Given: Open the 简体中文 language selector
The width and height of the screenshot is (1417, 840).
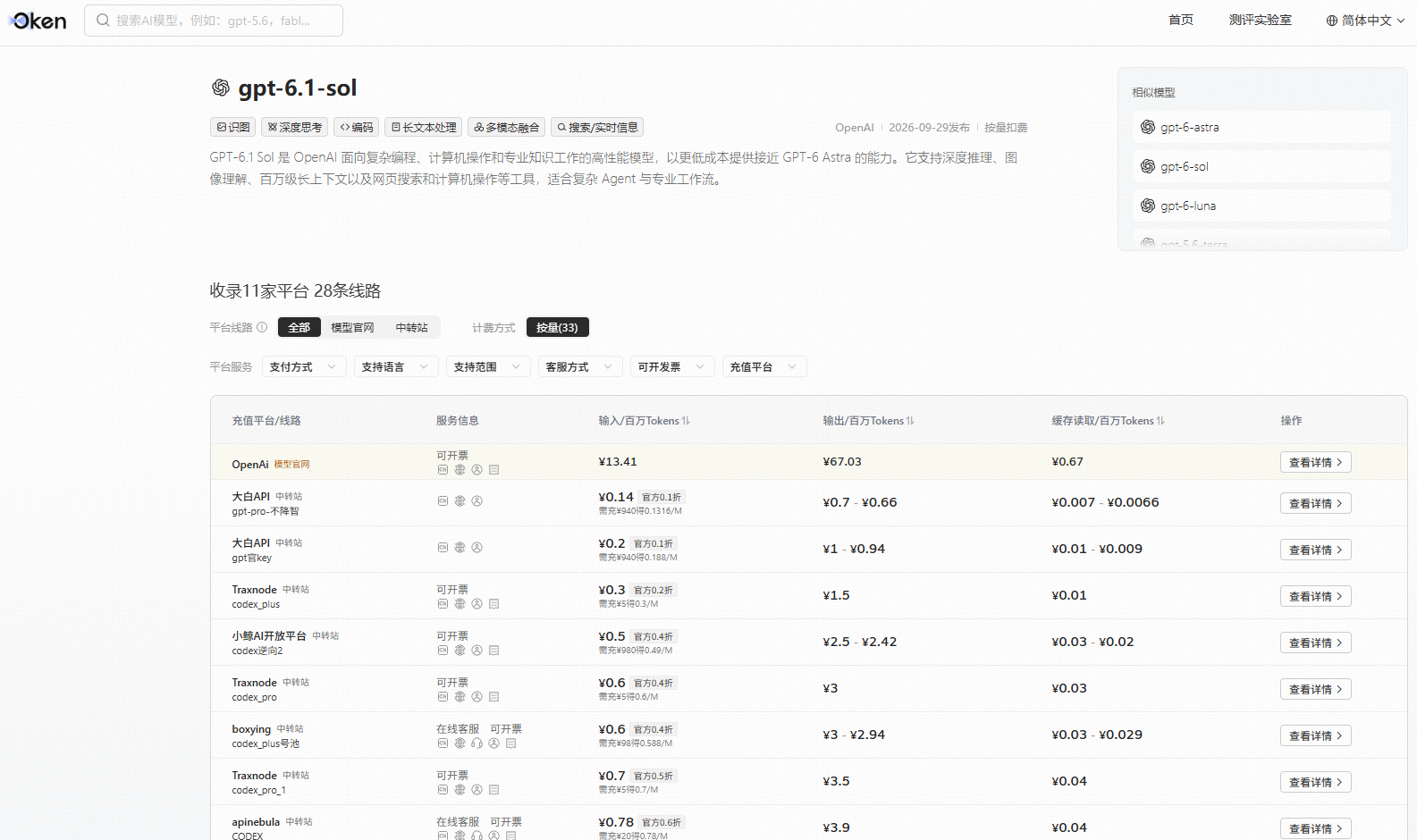Looking at the screenshot, I should [1365, 21].
